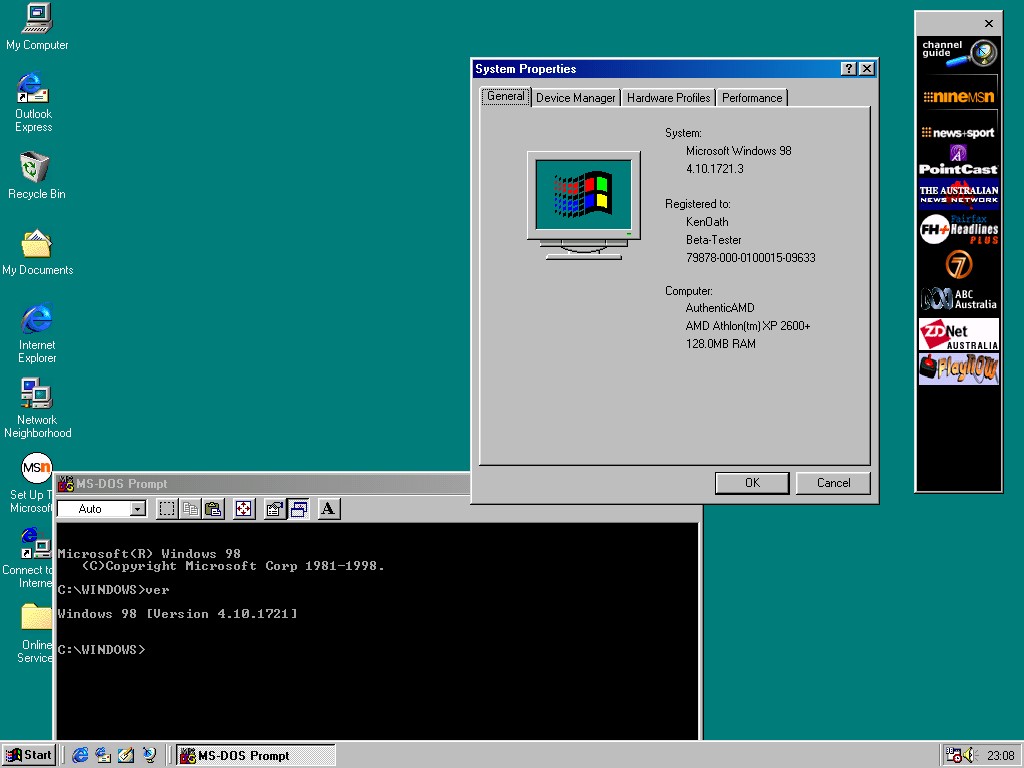The height and width of the screenshot is (768, 1024).
Task: Select Connect to the Internet icon
Action: coord(35,543)
